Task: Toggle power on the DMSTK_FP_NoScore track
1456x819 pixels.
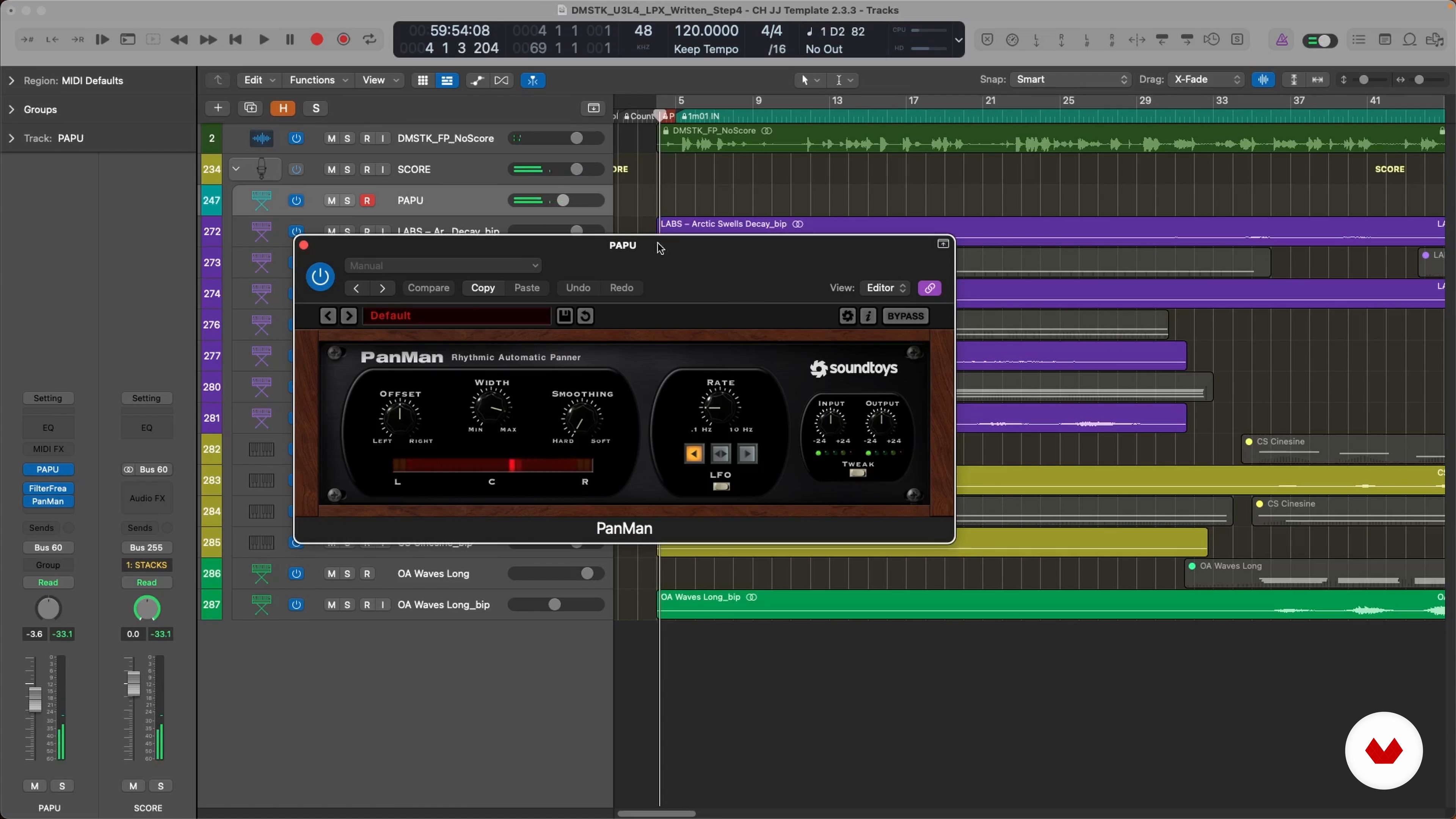Action: point(296,138)
